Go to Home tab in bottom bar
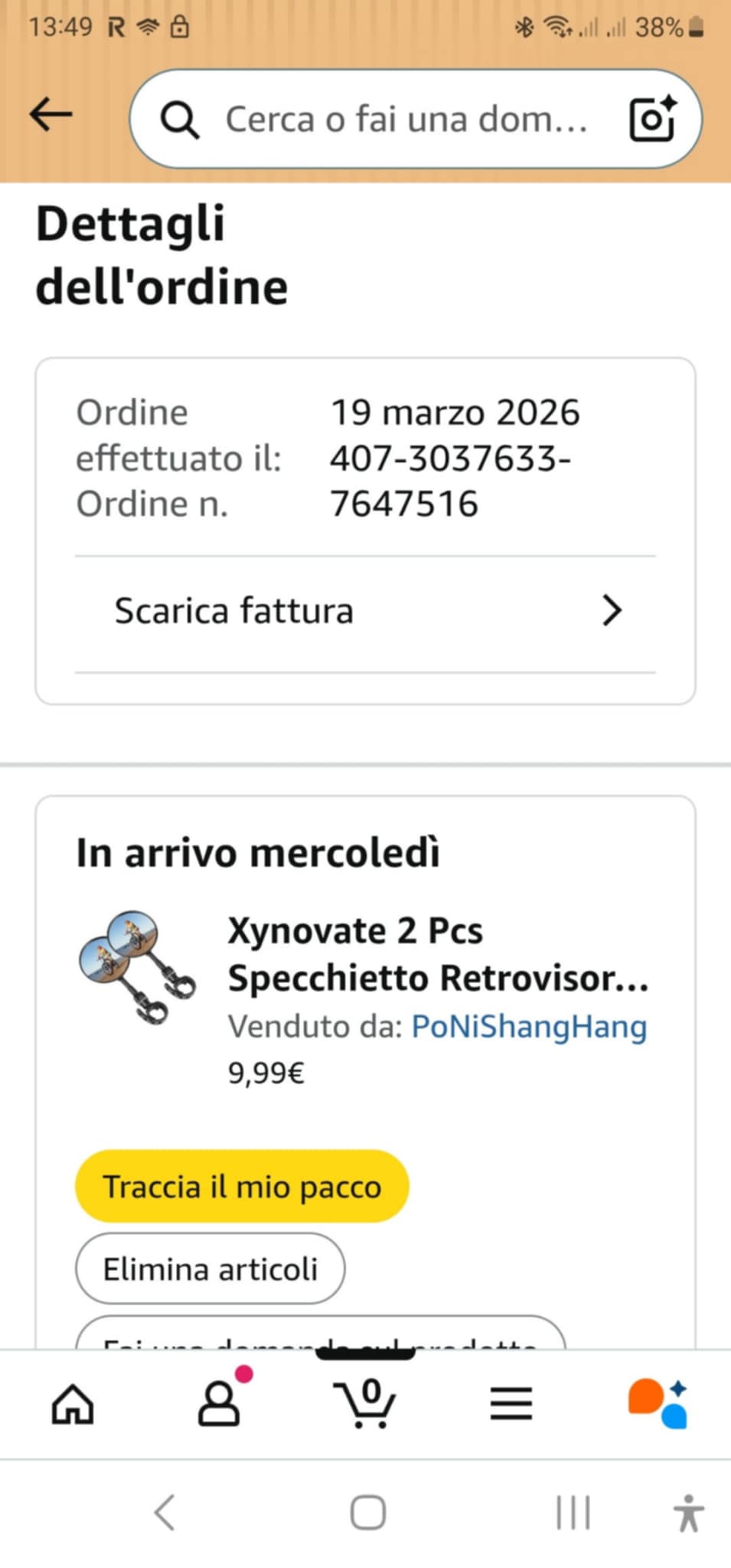The height and width of the screenshot is (1568, 731). [x=73, y=1404]
